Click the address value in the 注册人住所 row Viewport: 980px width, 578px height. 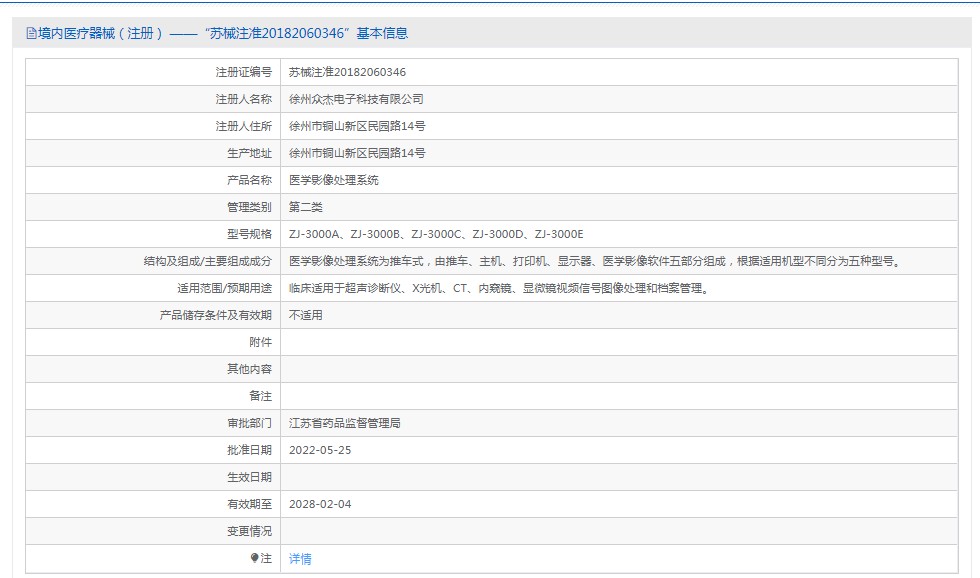pos(357,126)
